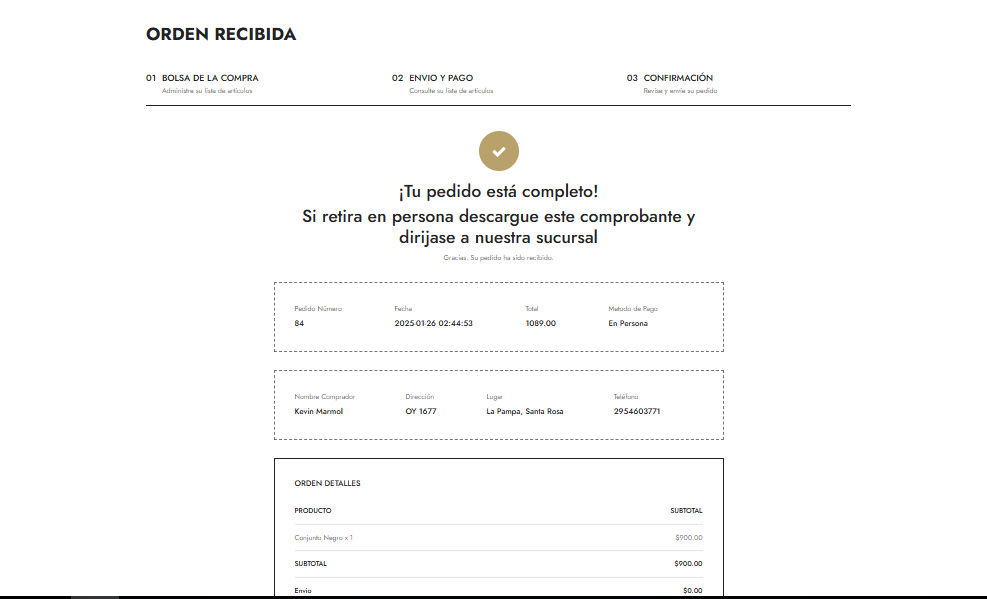
Task: Click the page scrollbar on the right
Action: tap(981, 300)
